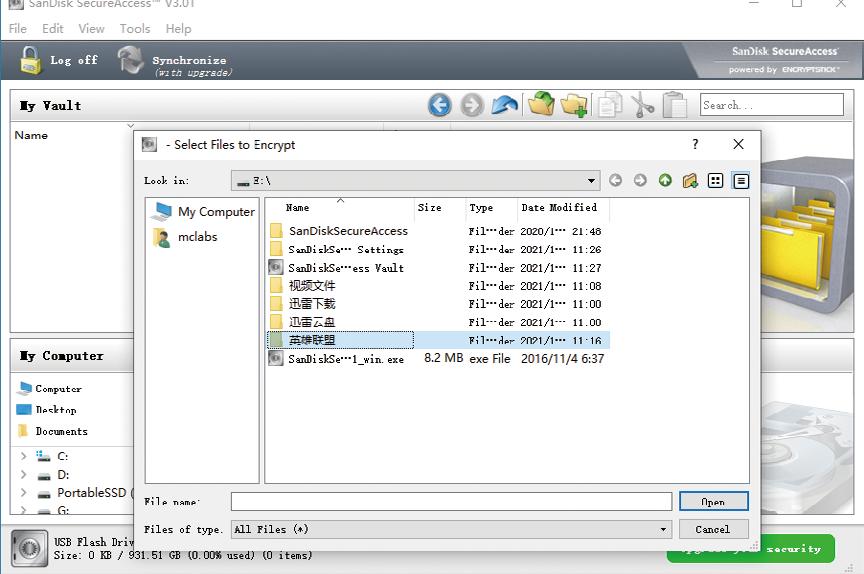Open the Tools menu

coord(135,29)
